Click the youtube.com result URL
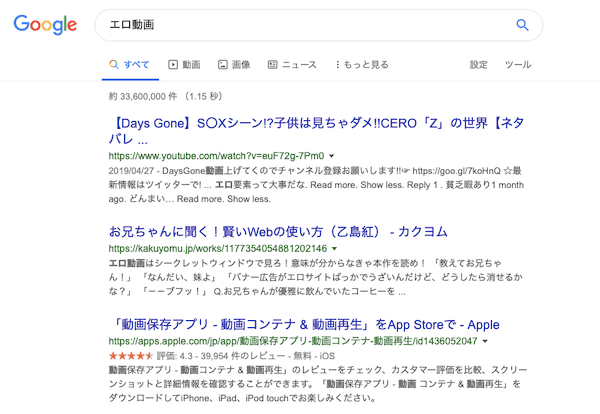This screenshot has width=600, height=414. (216, 156)
